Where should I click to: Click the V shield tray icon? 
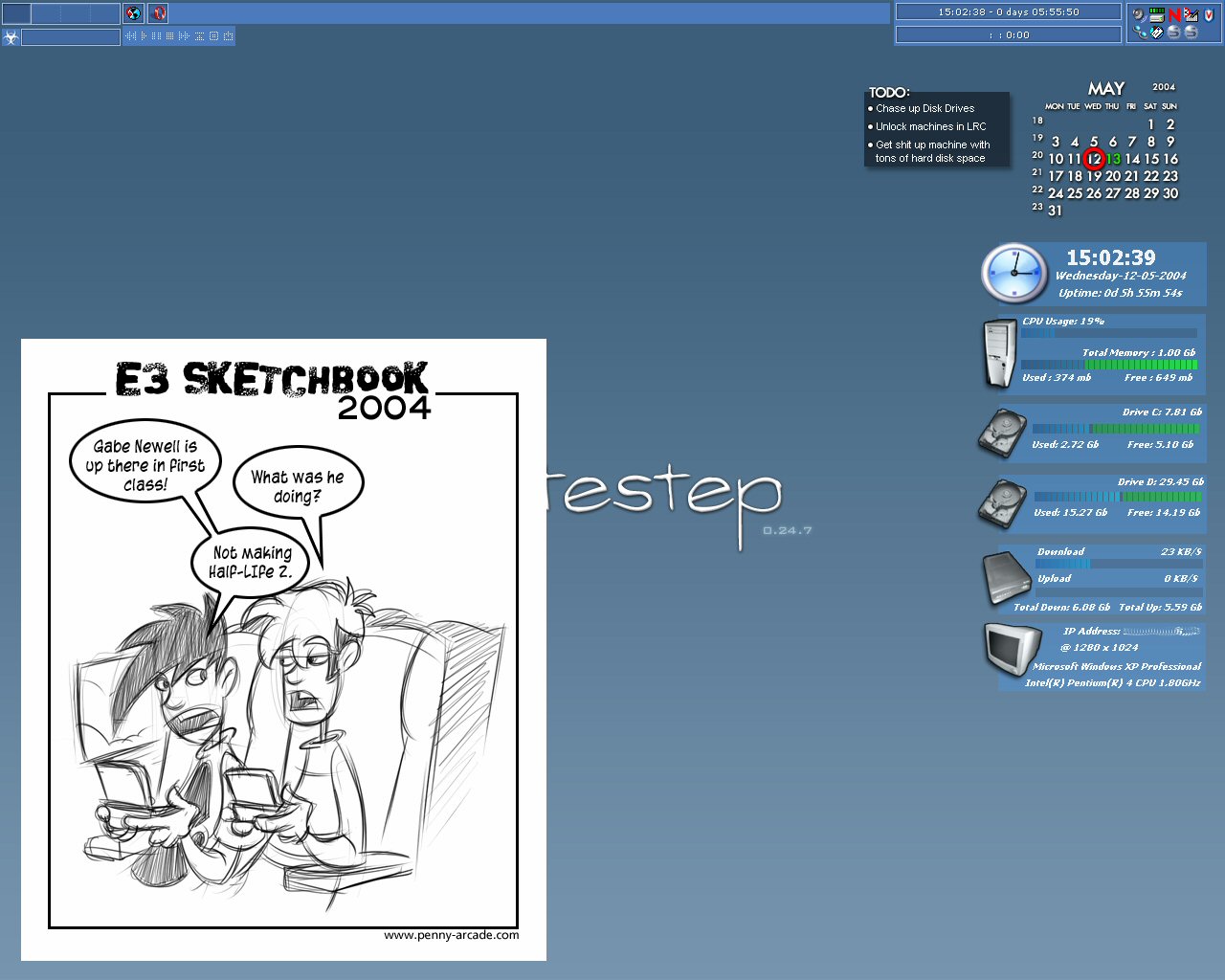[x=1209, y=14]
